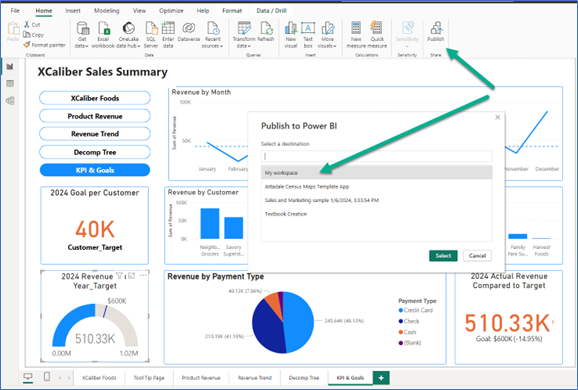Screen dimensions: 578x390
Task: Click the Credit Card legend item
Action: (415, 310)
